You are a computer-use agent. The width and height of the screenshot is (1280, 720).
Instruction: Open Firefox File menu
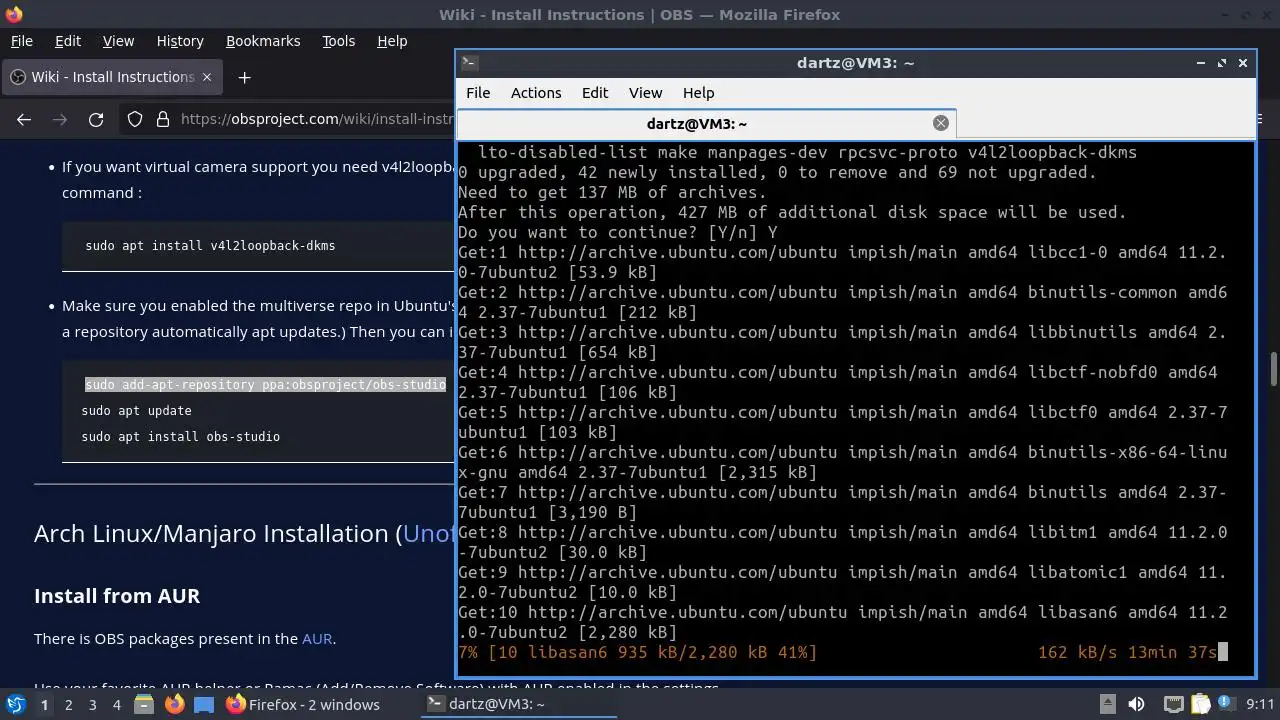21,41
